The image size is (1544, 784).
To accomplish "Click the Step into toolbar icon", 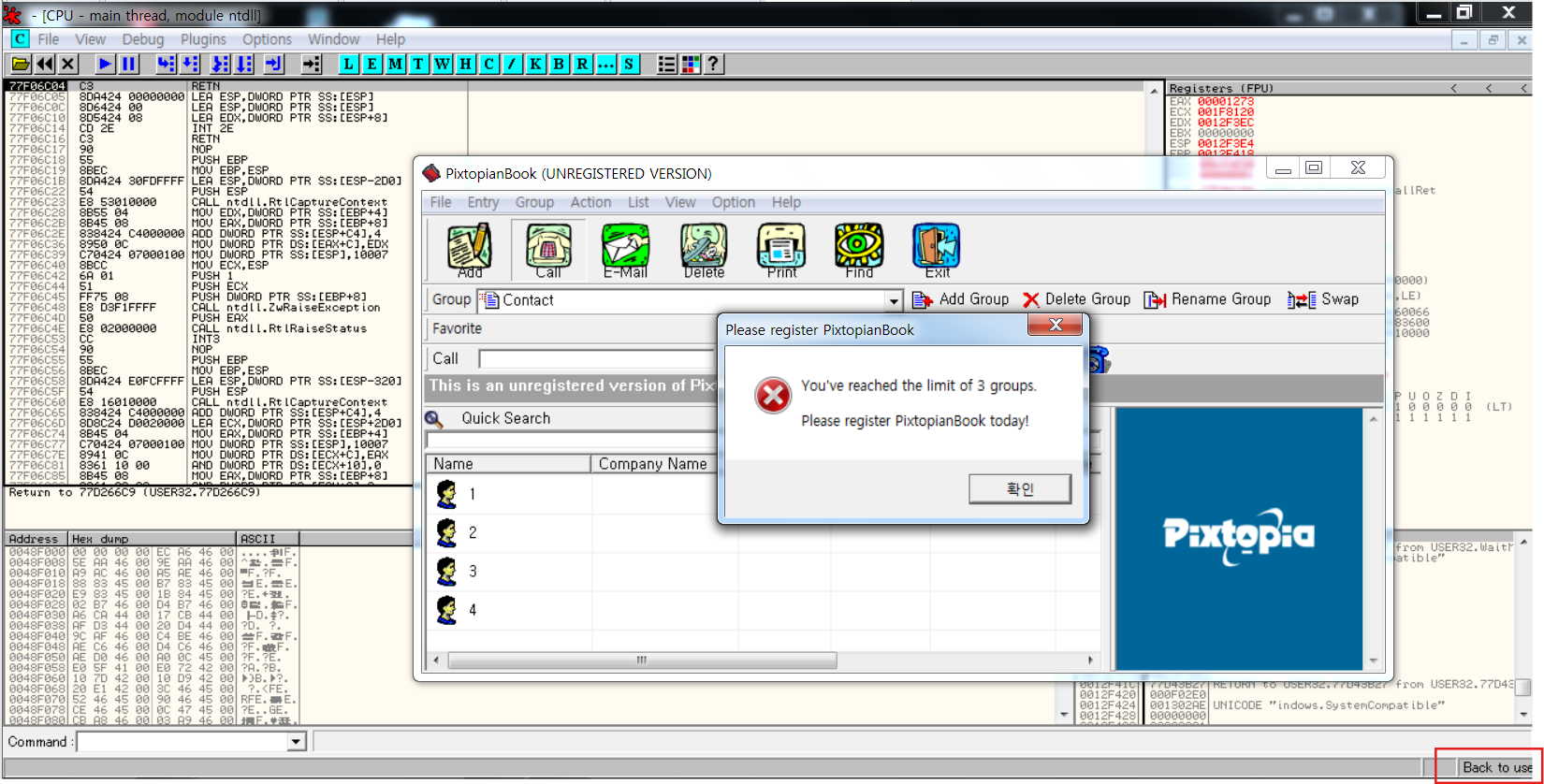I will [x=166, y=64].
